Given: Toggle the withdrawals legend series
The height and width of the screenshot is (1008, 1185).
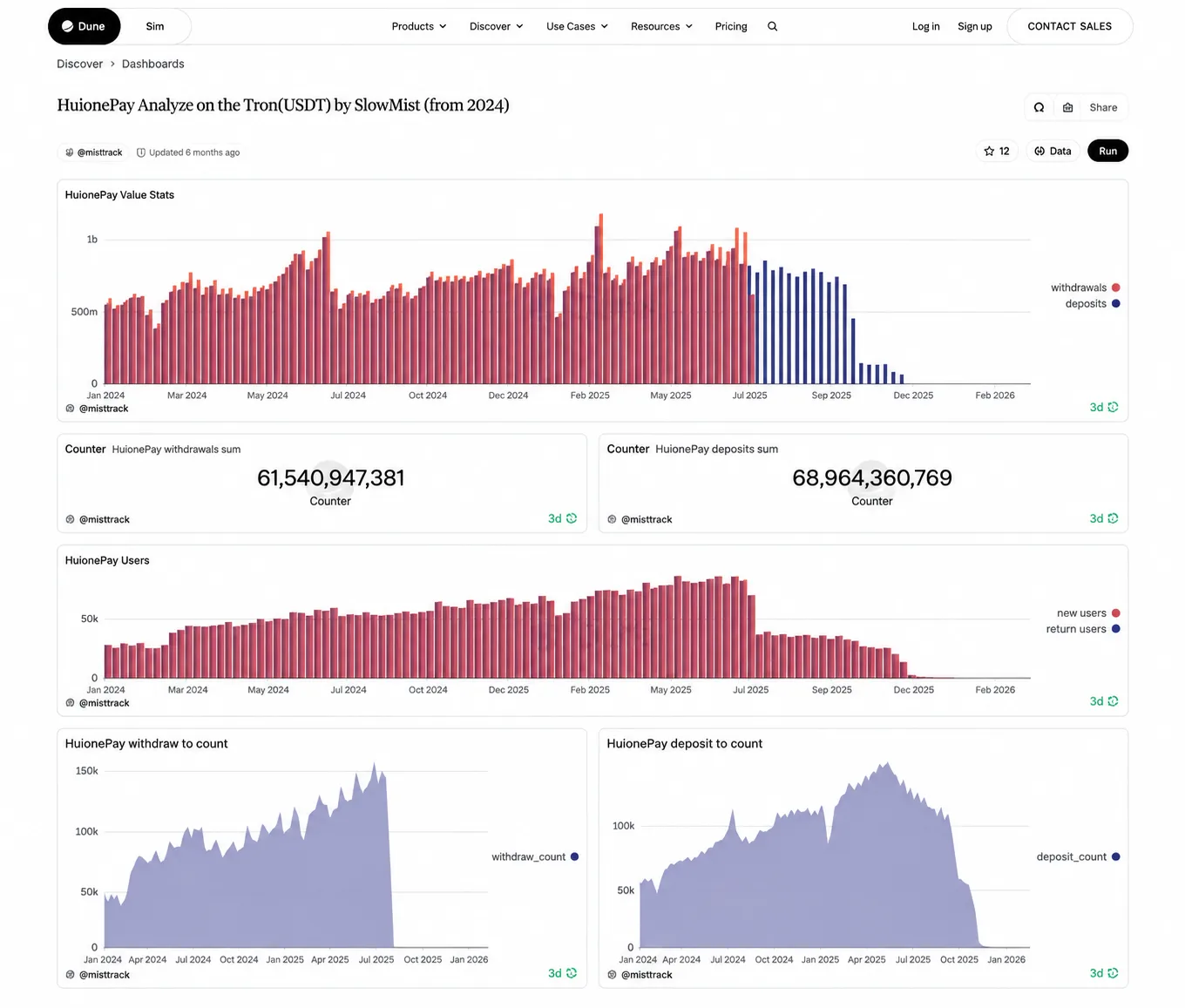Looking at the screenshot, I should 1085,288.
